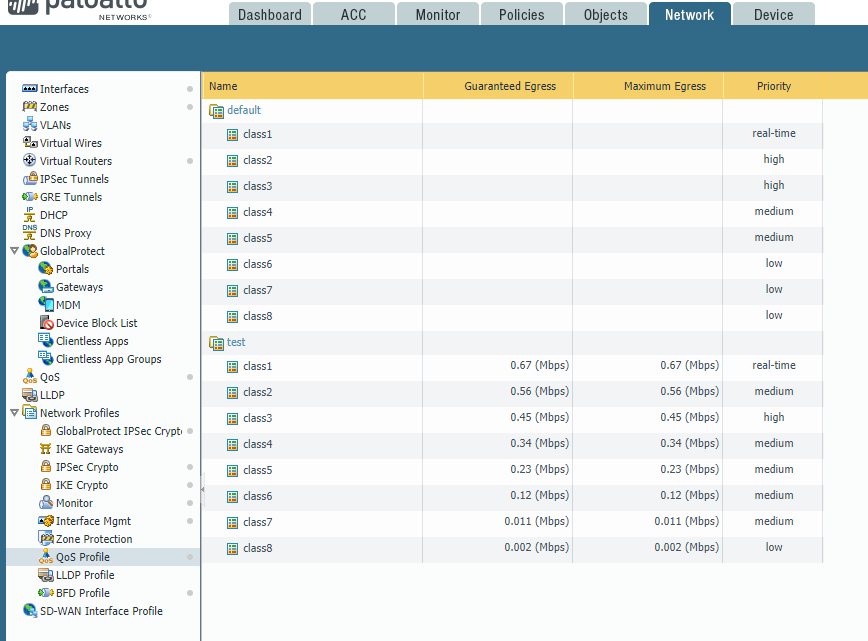Click the QoS sidebar icon
This screenshot has width=868, height=641.
pyautogui.click(x=30, y=377)
